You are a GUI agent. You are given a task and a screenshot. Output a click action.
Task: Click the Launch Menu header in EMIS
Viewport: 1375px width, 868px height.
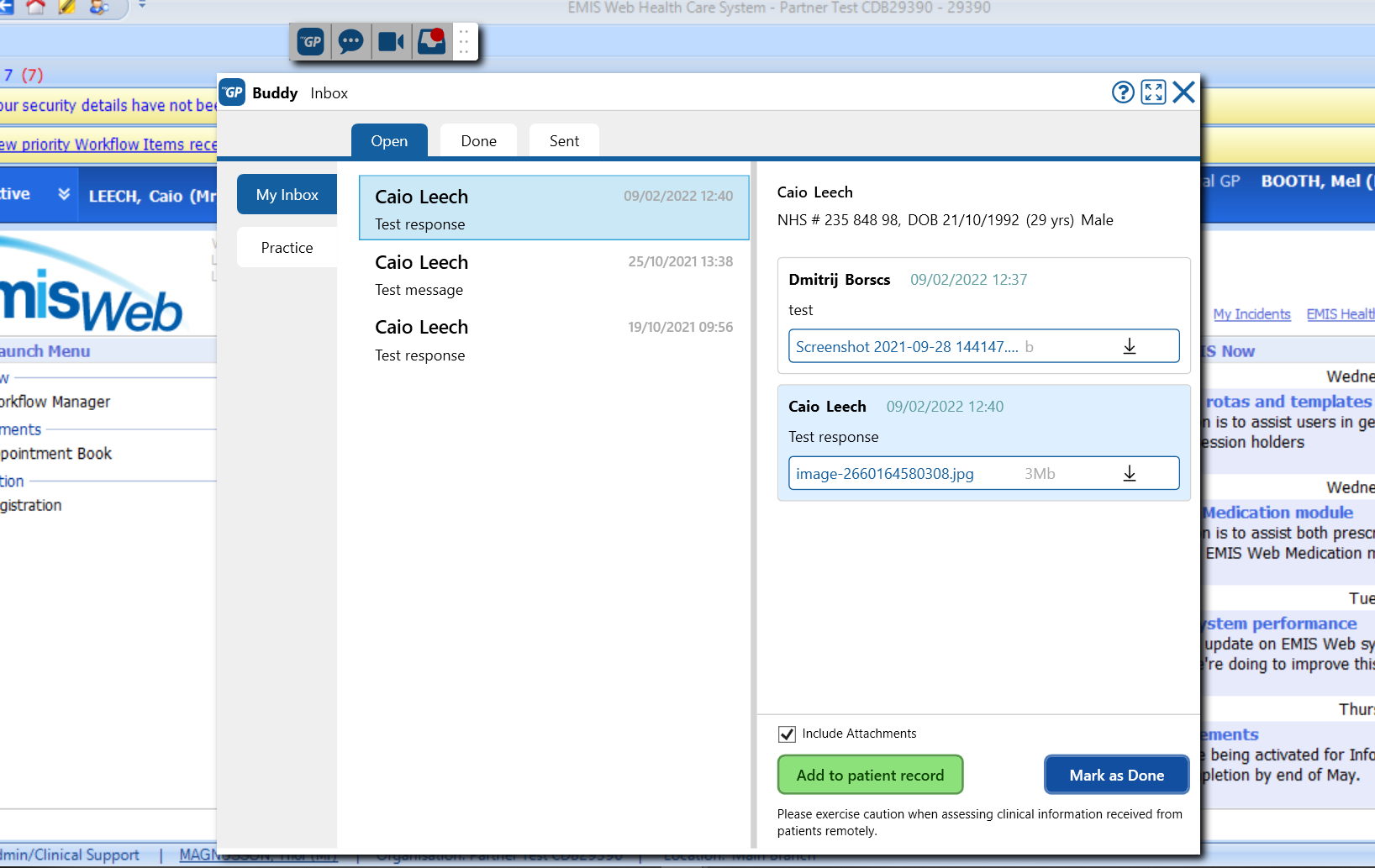[45, 350]
